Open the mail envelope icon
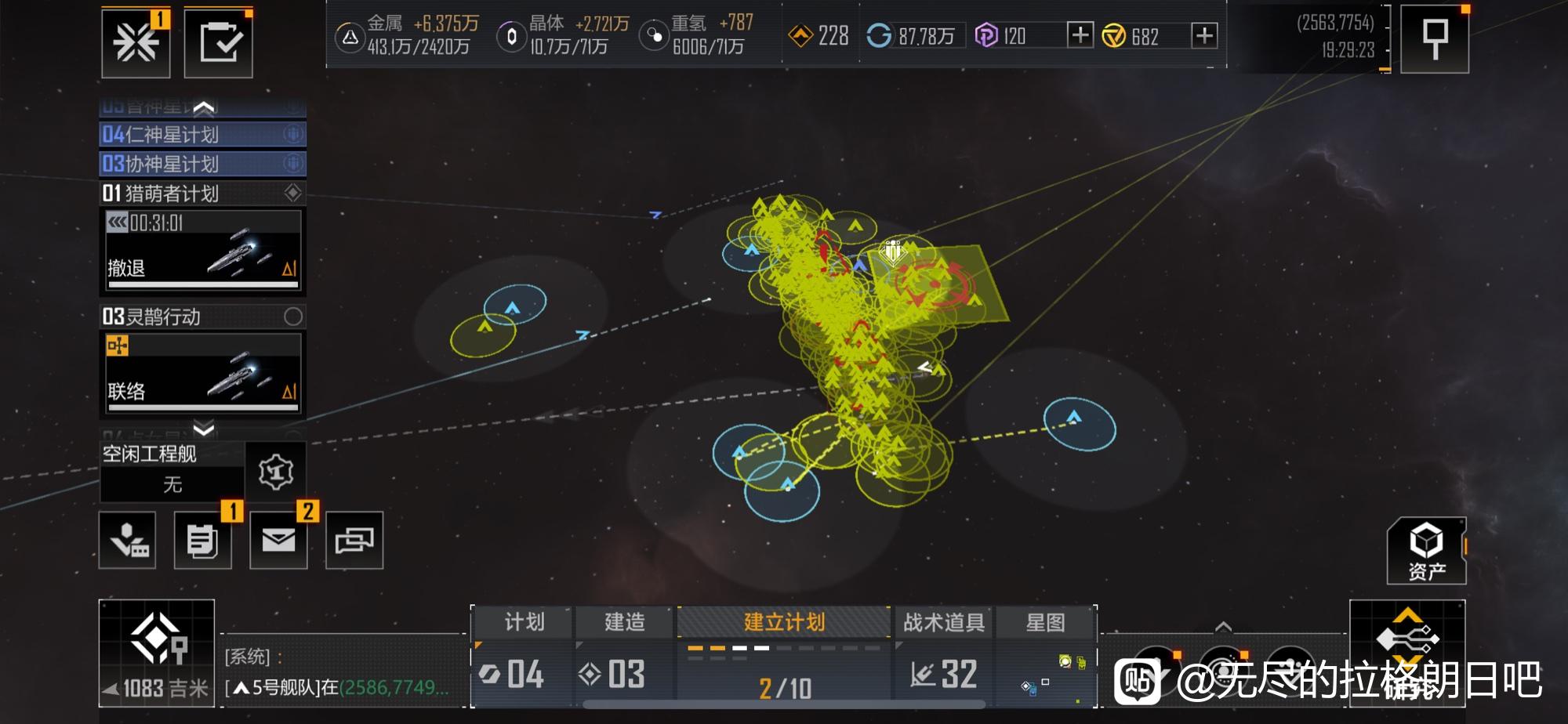Screen dimensions: 1568x724 pyautogui.click(x=278, y=540)
